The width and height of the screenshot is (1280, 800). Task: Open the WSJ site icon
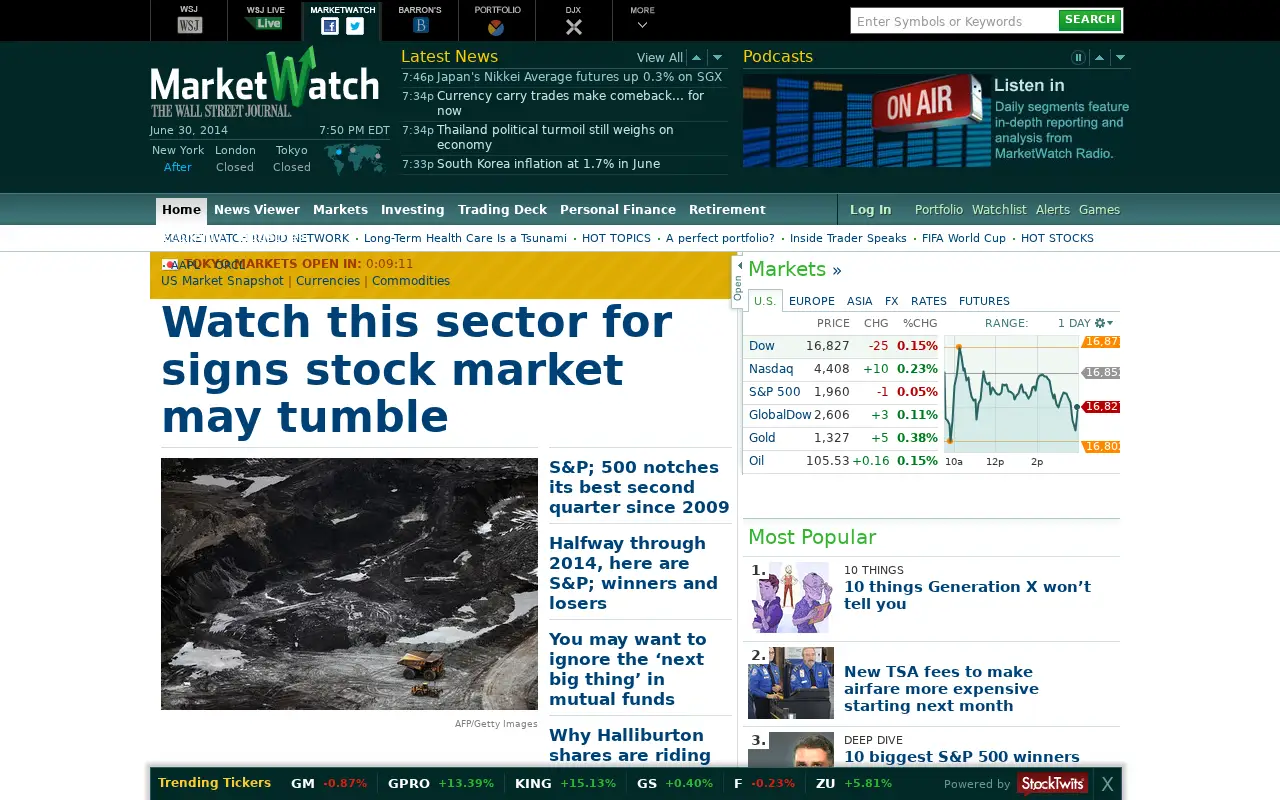[189, 26]
